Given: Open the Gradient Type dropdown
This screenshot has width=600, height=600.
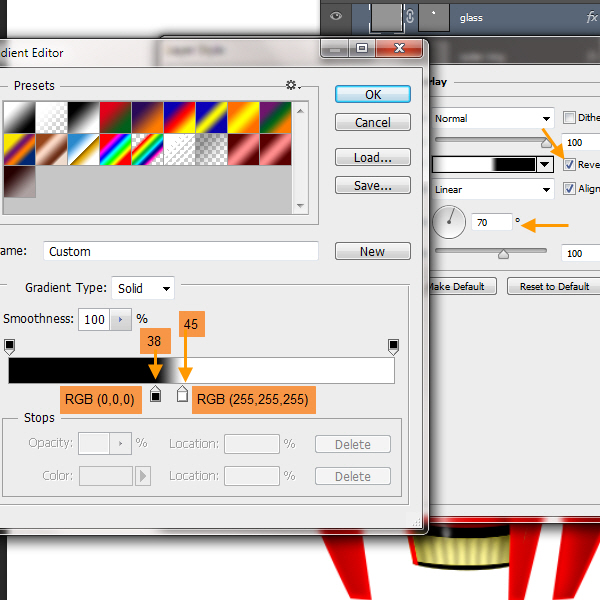Looking at the screenshot, I should coord(143,288).
